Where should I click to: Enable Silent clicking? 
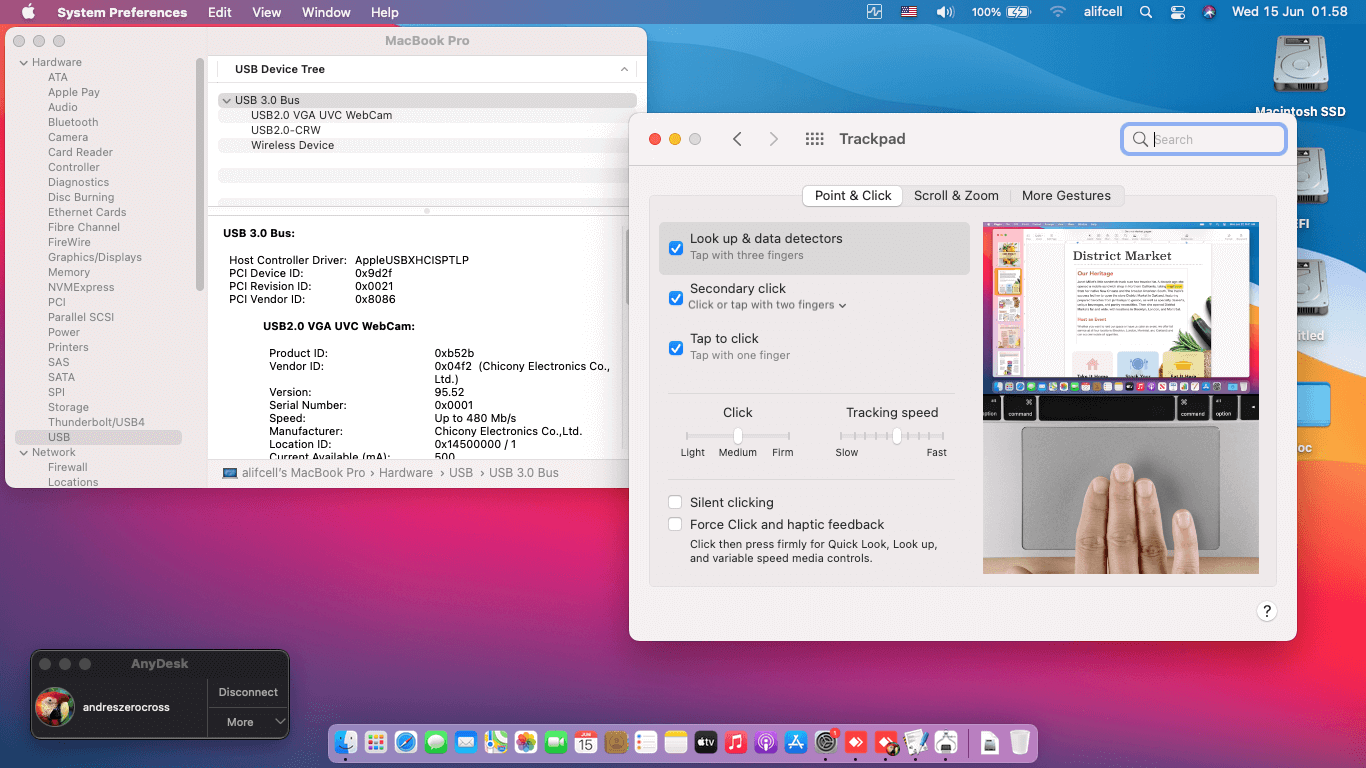(x=675, y=502)
